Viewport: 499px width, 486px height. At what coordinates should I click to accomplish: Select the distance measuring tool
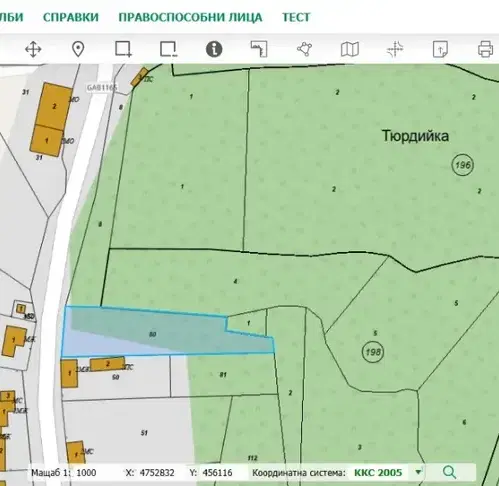(x=259, y=49)
